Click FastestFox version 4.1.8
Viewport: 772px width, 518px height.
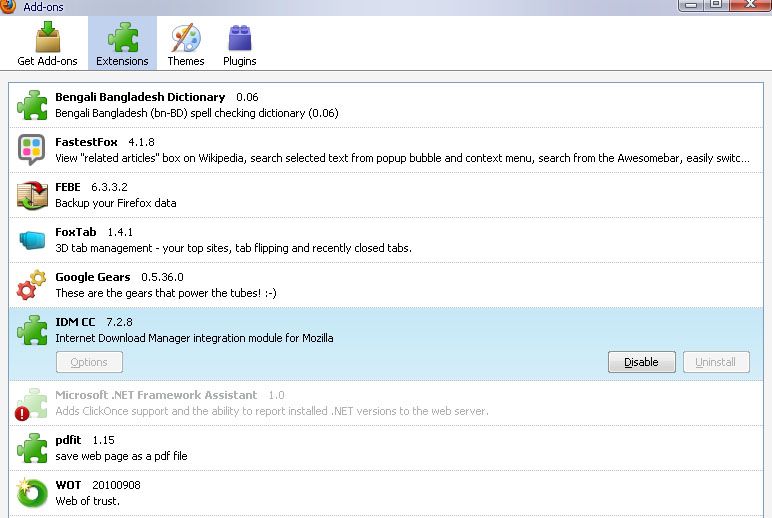point(141,142)
